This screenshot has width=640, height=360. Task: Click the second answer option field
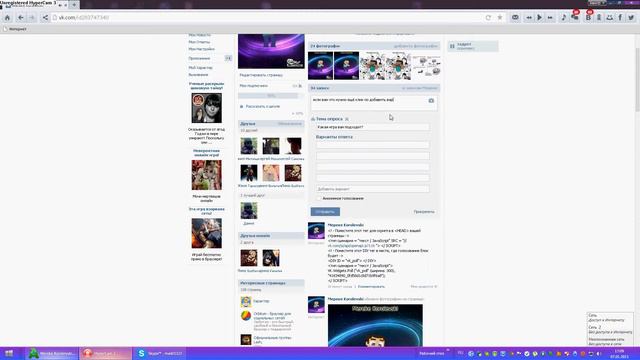point(373,156)
